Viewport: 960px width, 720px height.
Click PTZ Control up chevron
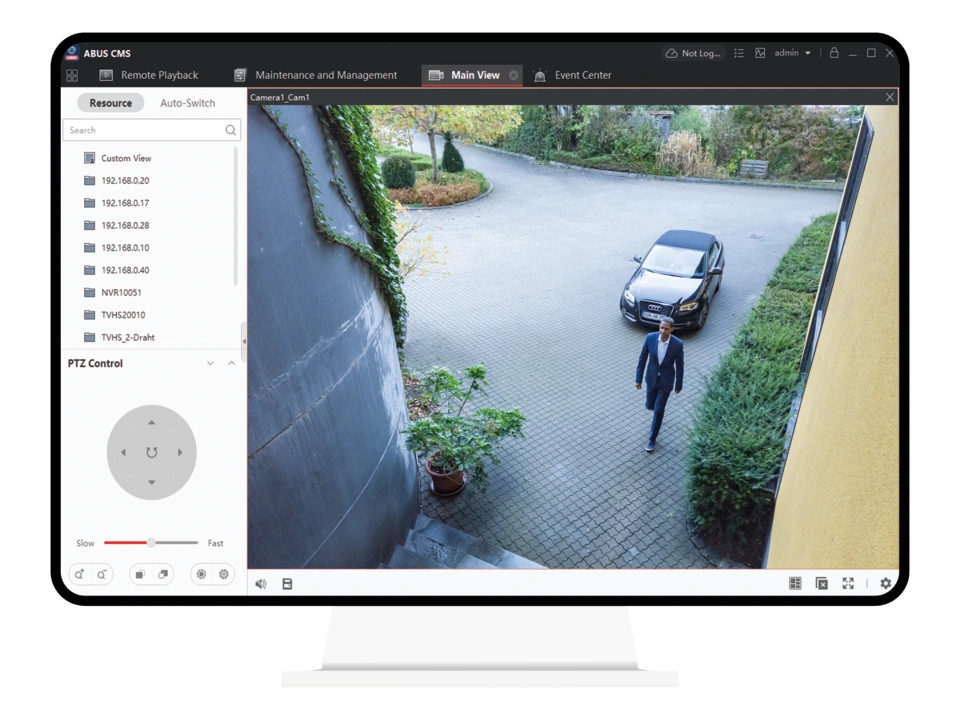[231, 363]
